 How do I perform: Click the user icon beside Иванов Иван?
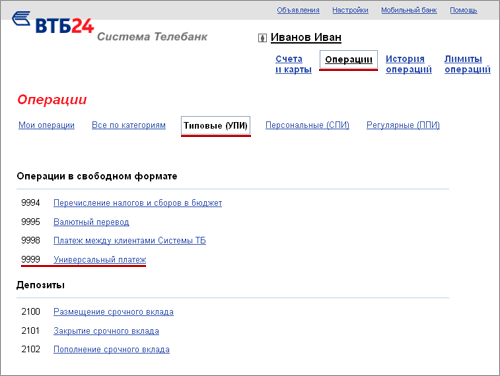tap(262, 38)
